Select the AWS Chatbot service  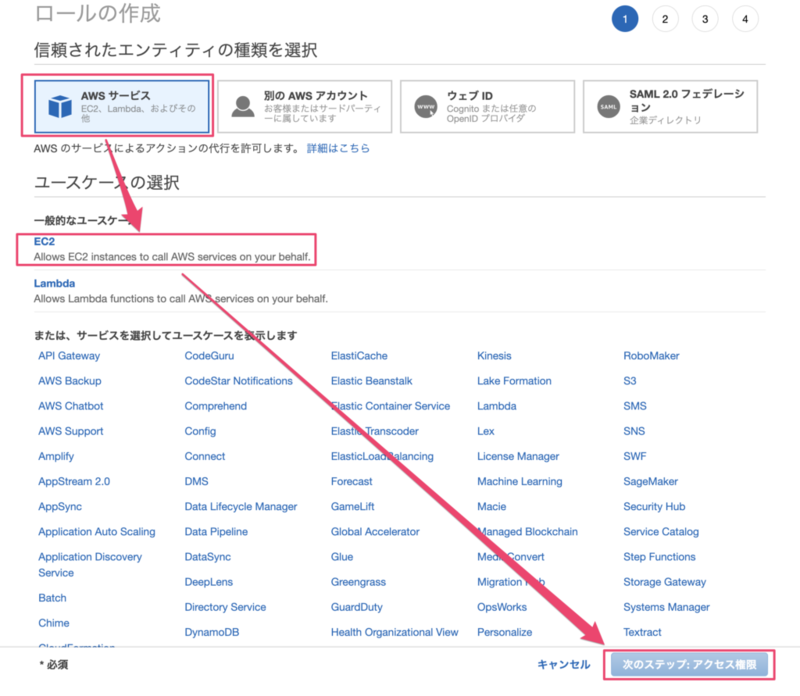coord(71,406)
